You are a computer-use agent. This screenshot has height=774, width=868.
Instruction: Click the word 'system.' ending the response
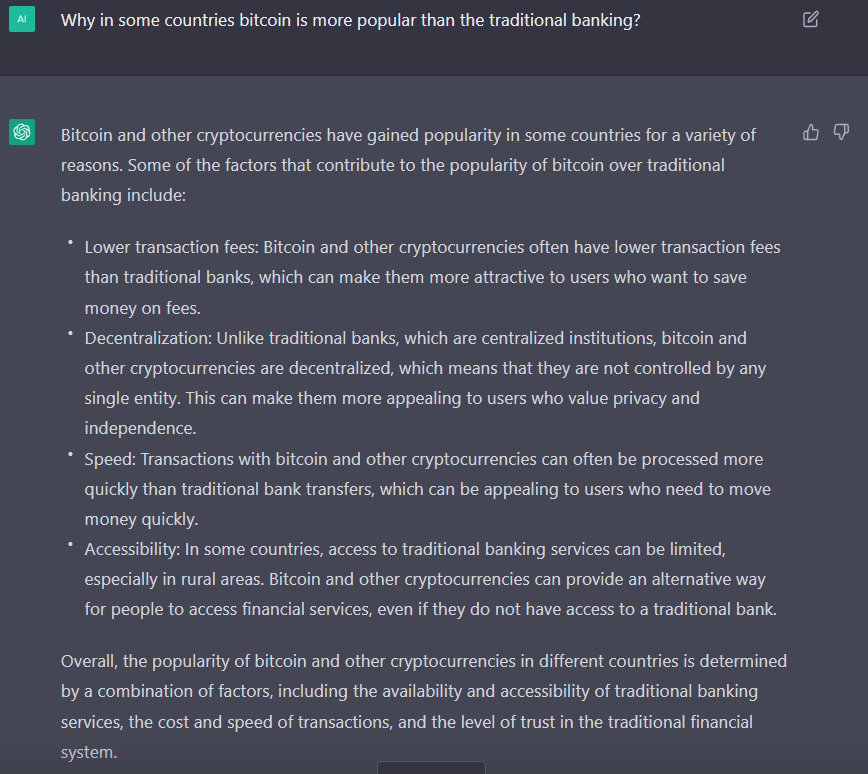(x=89, y=752)
